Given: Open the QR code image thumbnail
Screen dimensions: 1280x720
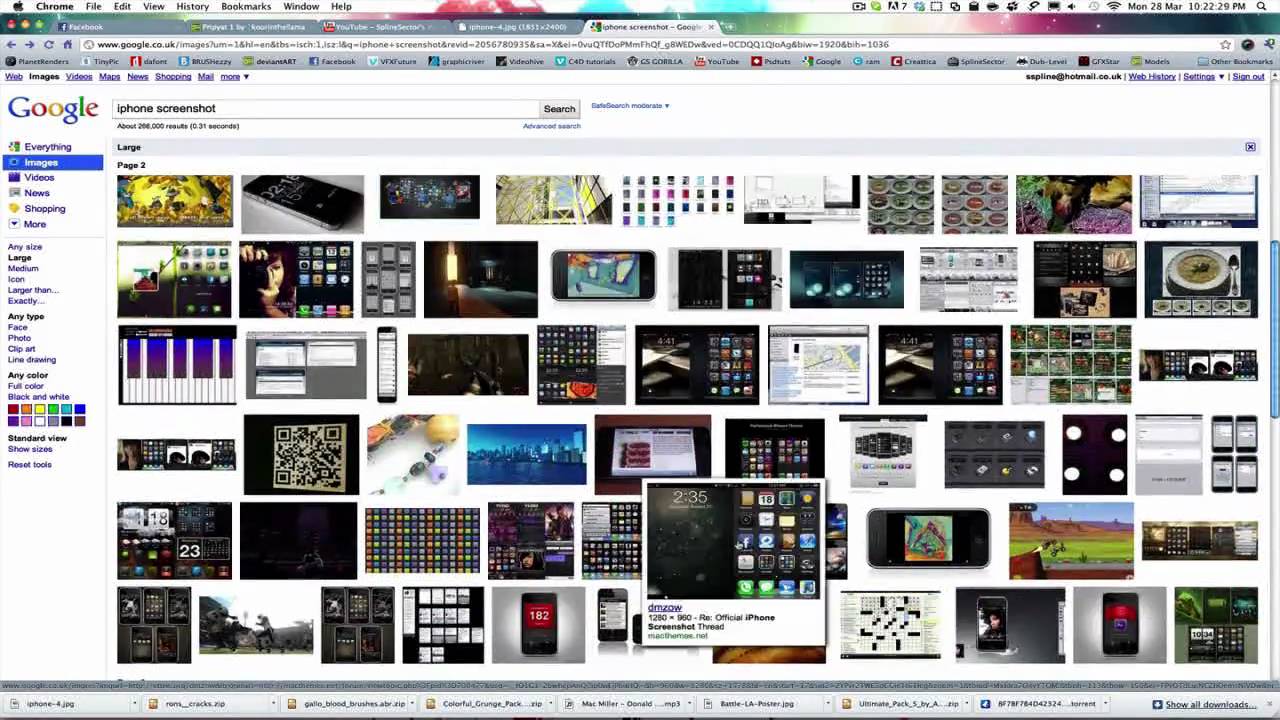Looking at the screenshot, I should coord(301,455).
